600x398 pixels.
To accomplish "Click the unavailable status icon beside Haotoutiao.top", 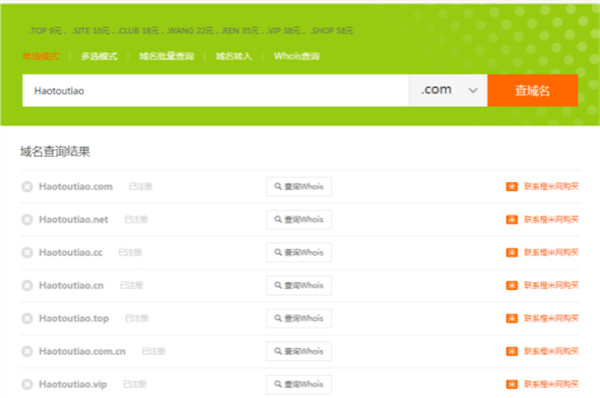I will pyautogui.click(x=27, y=318).
